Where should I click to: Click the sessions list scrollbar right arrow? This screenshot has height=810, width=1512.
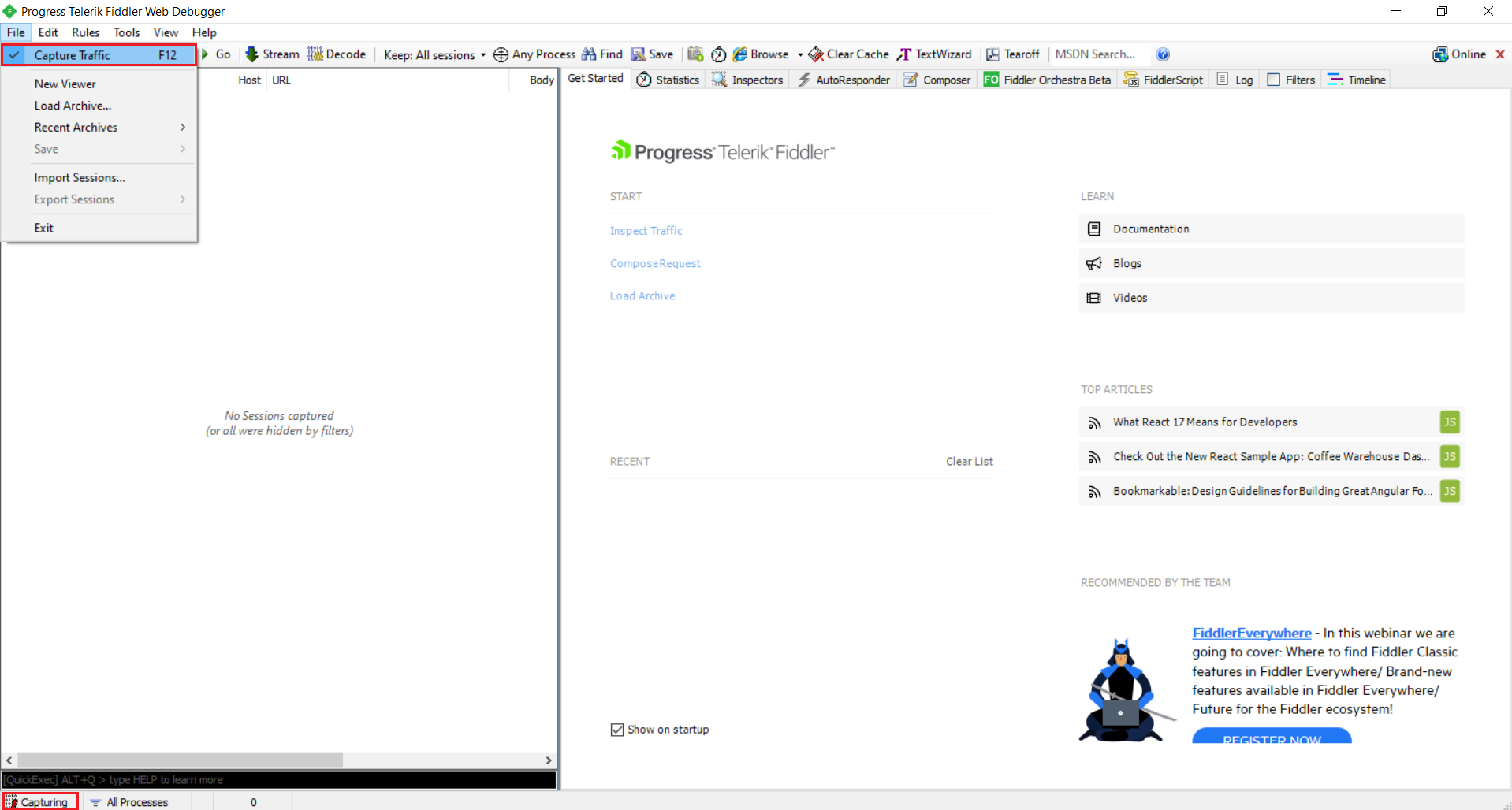(x=549, y=760)
